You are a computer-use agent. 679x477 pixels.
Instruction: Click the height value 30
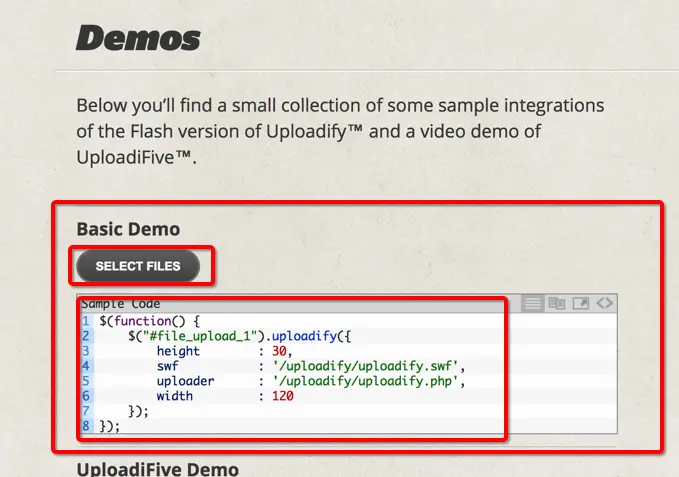pos(279,351)
